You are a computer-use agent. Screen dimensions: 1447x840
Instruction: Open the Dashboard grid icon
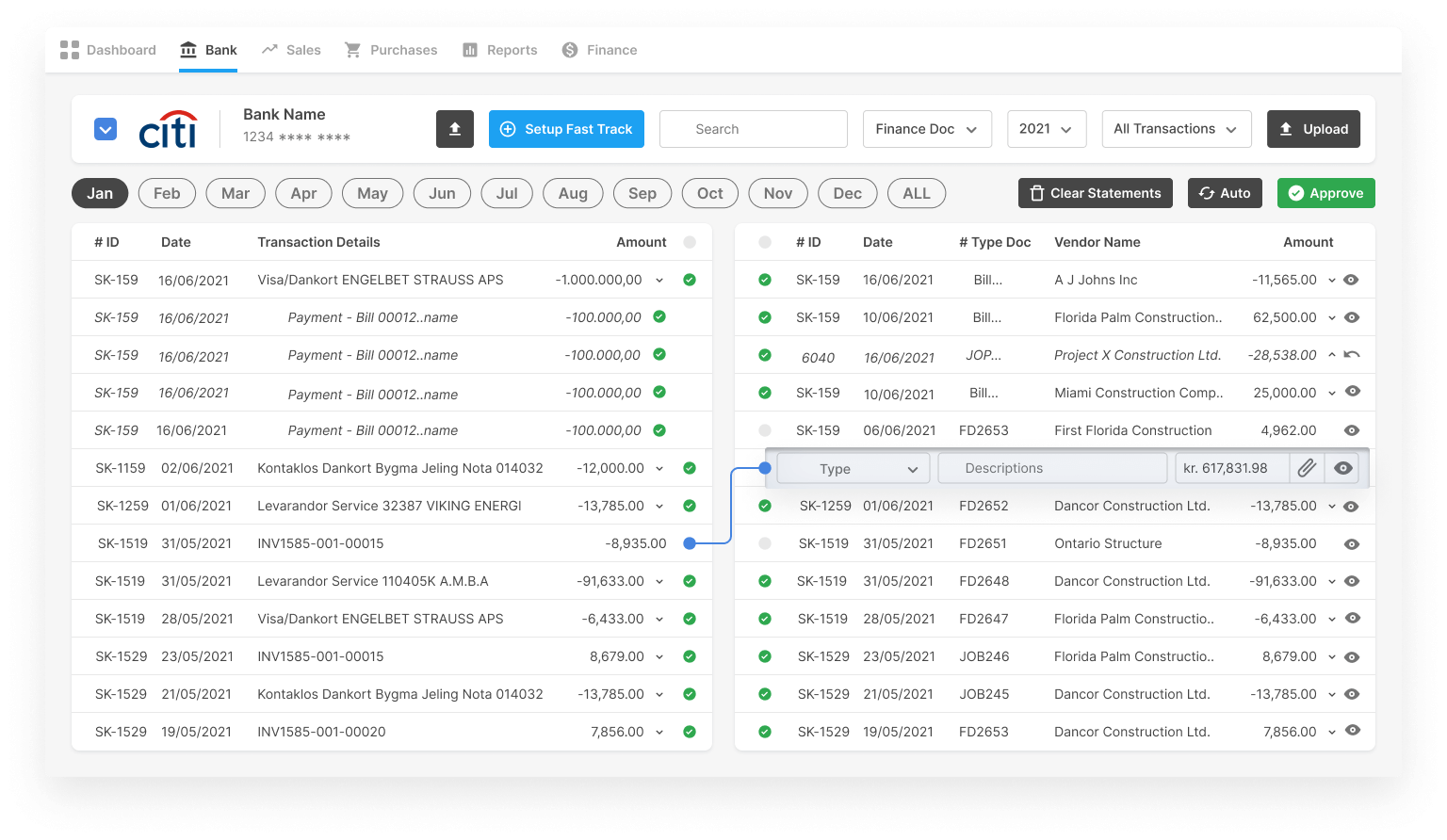[70, 50]
